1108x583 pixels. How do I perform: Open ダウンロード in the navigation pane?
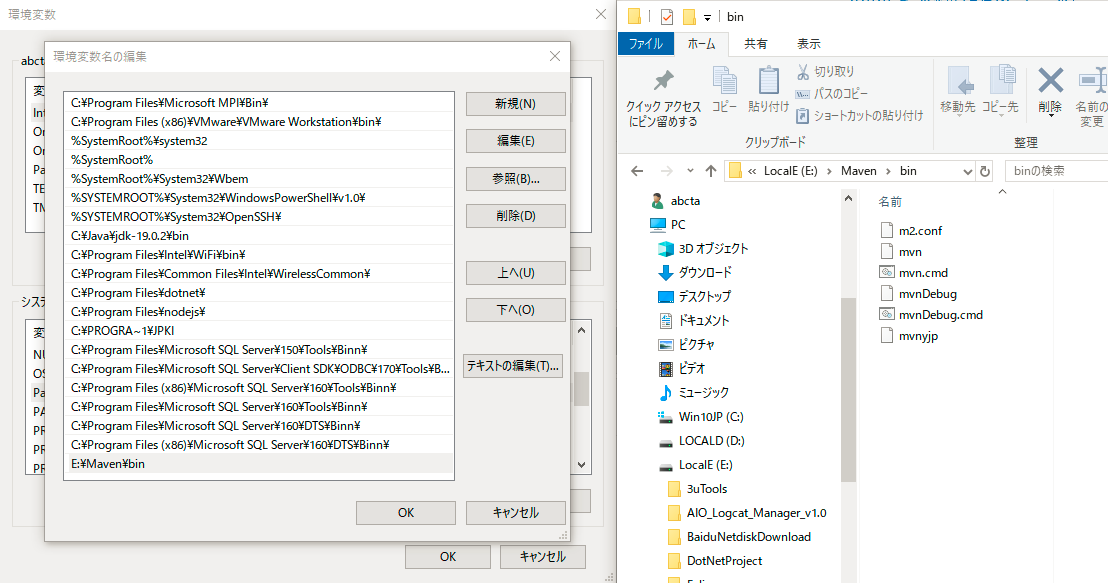[x=695, y=273]
